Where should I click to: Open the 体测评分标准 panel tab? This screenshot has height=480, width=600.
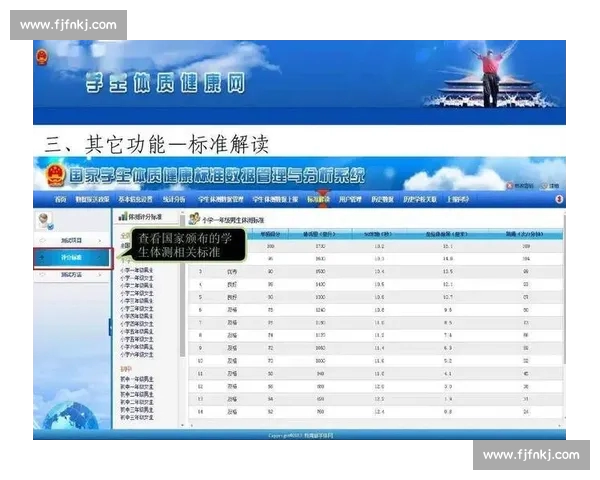click(146, 217)
